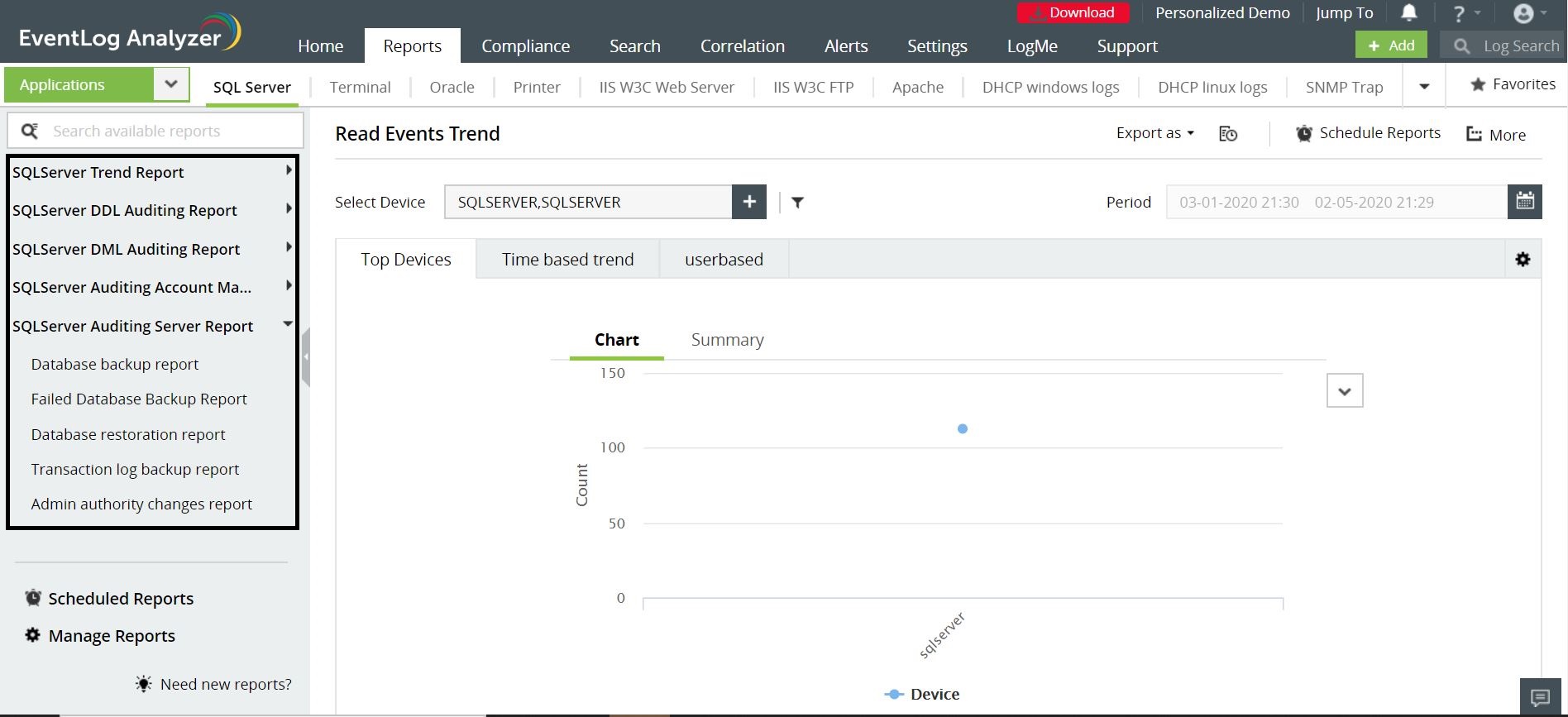Open Transaction log backup report
The height and width of the screenshot is (717, 1568).
point(135,469)
